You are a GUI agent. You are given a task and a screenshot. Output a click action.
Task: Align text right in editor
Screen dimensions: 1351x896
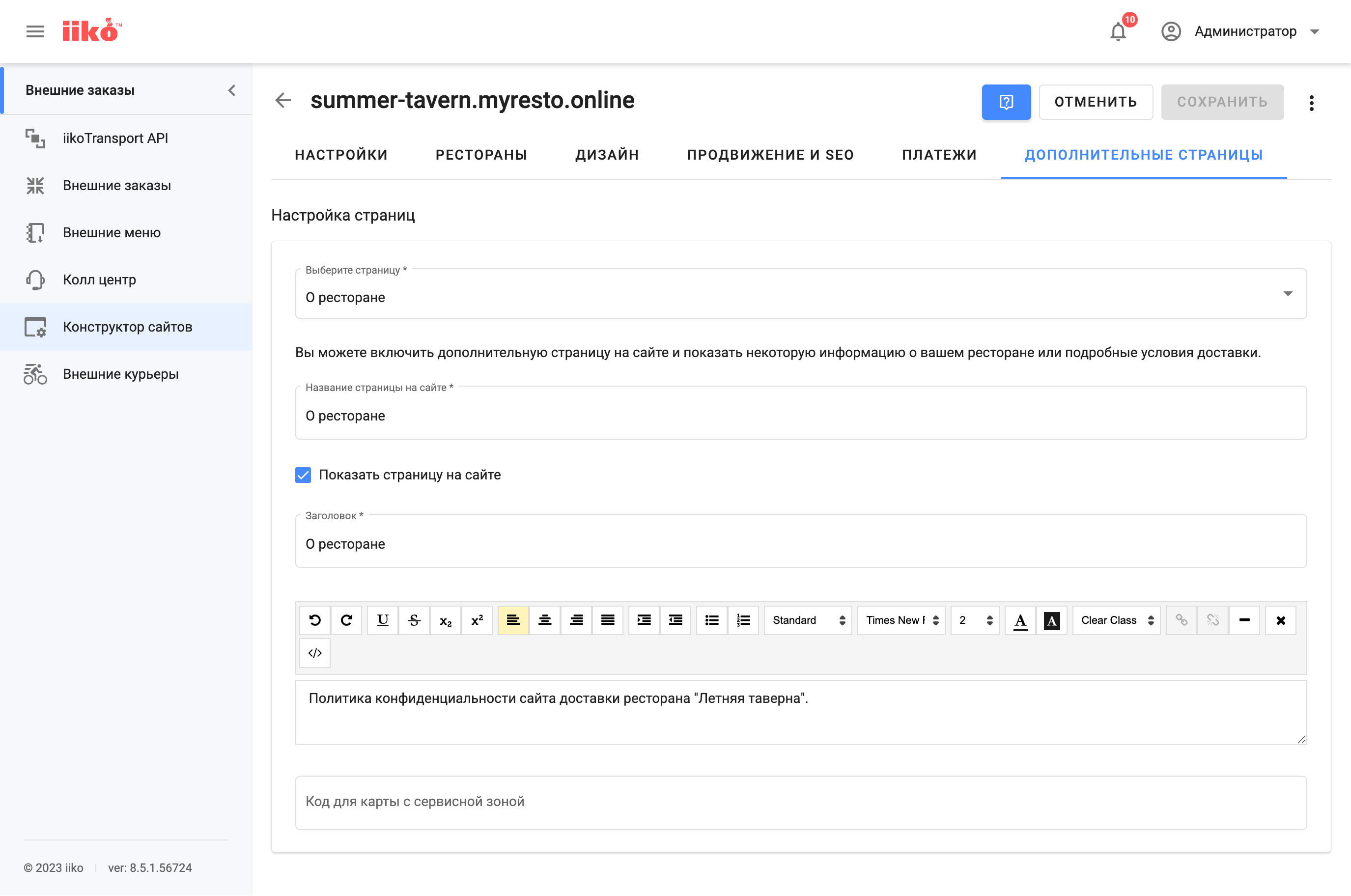click(x=576, y=620)
